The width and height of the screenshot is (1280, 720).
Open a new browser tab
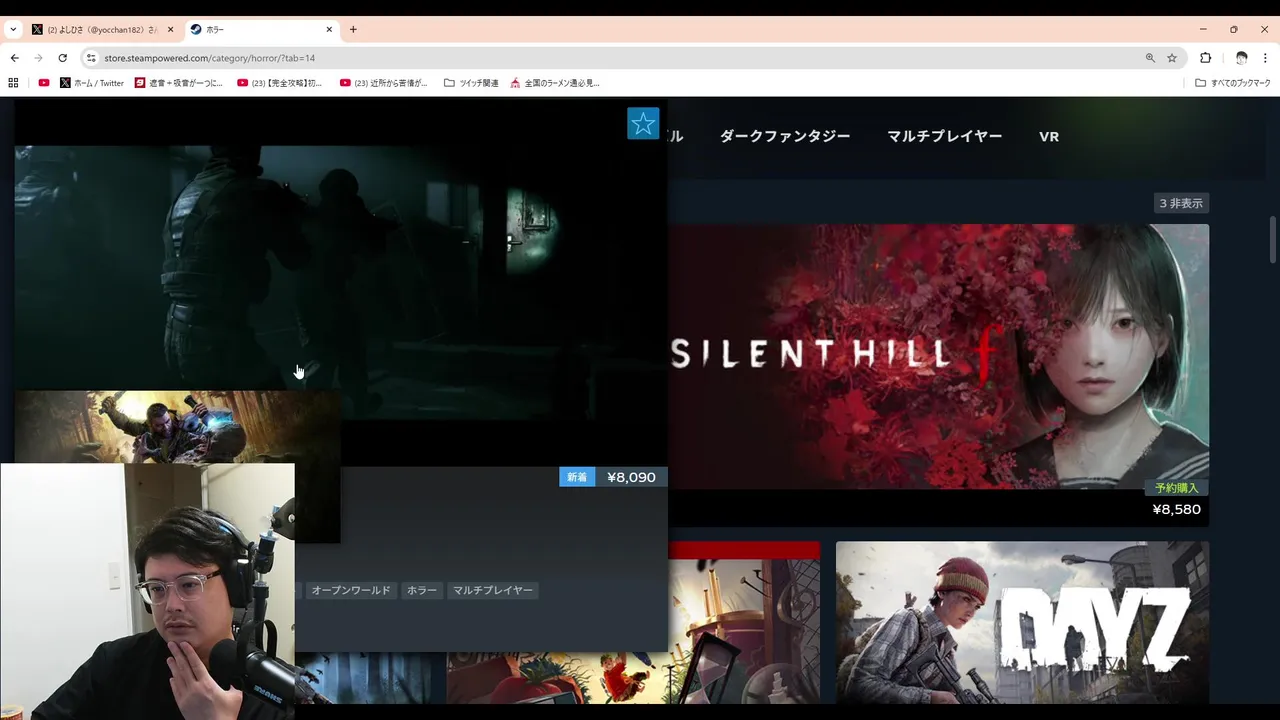[x=353, y=30]
